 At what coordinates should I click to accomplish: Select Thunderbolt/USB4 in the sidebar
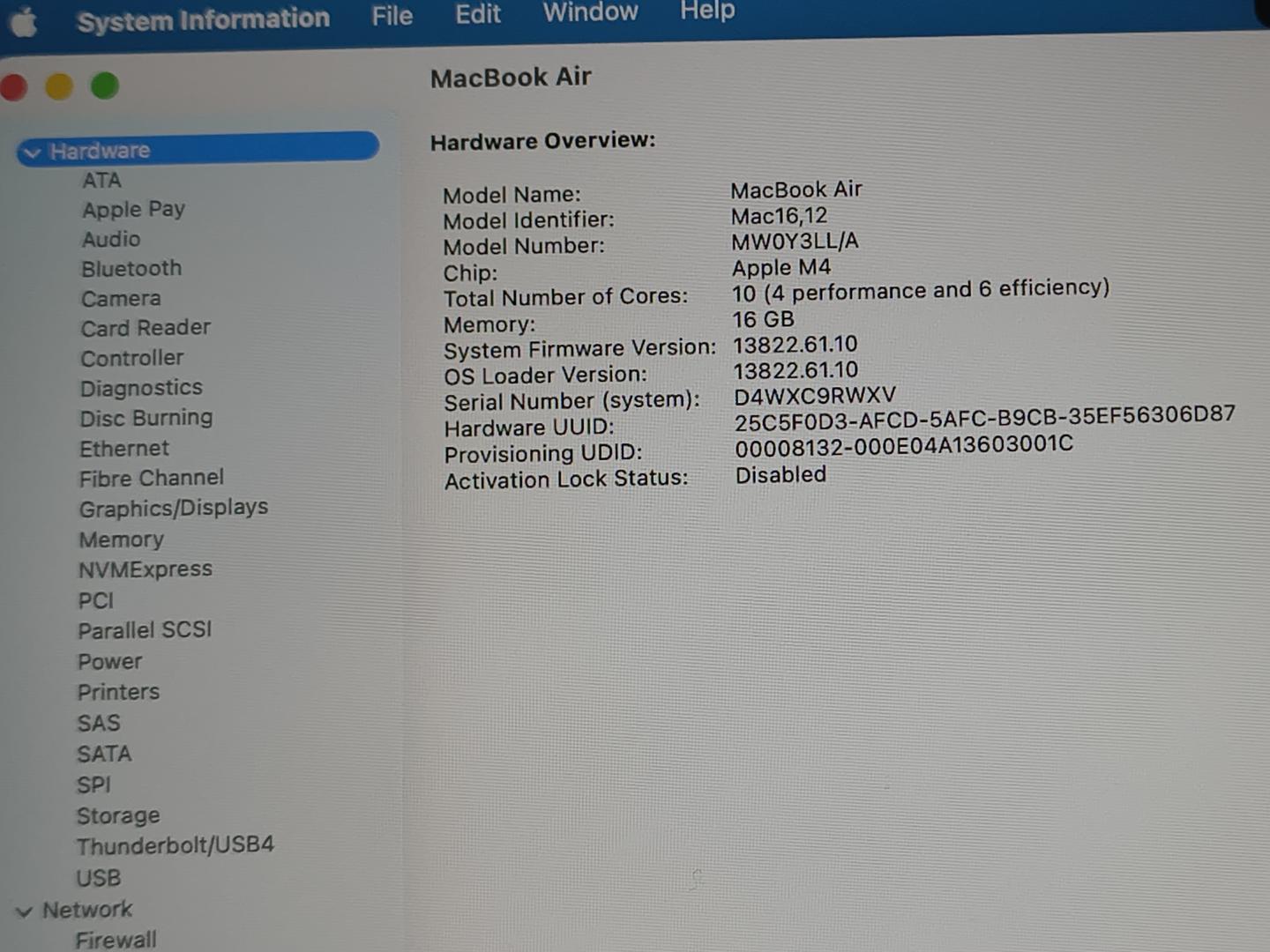coord(176,845)
